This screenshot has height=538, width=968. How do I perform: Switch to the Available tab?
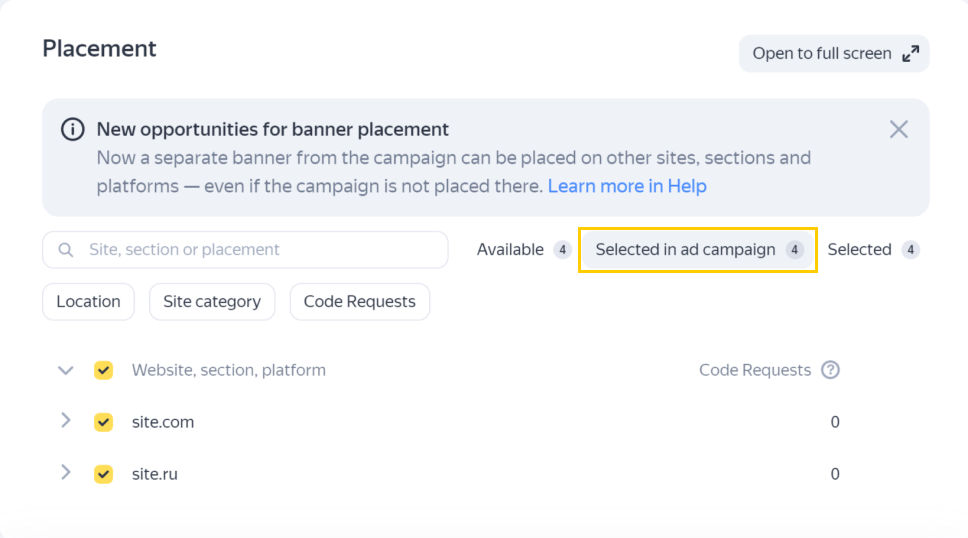pyautogui.click(x=523, y=250)
